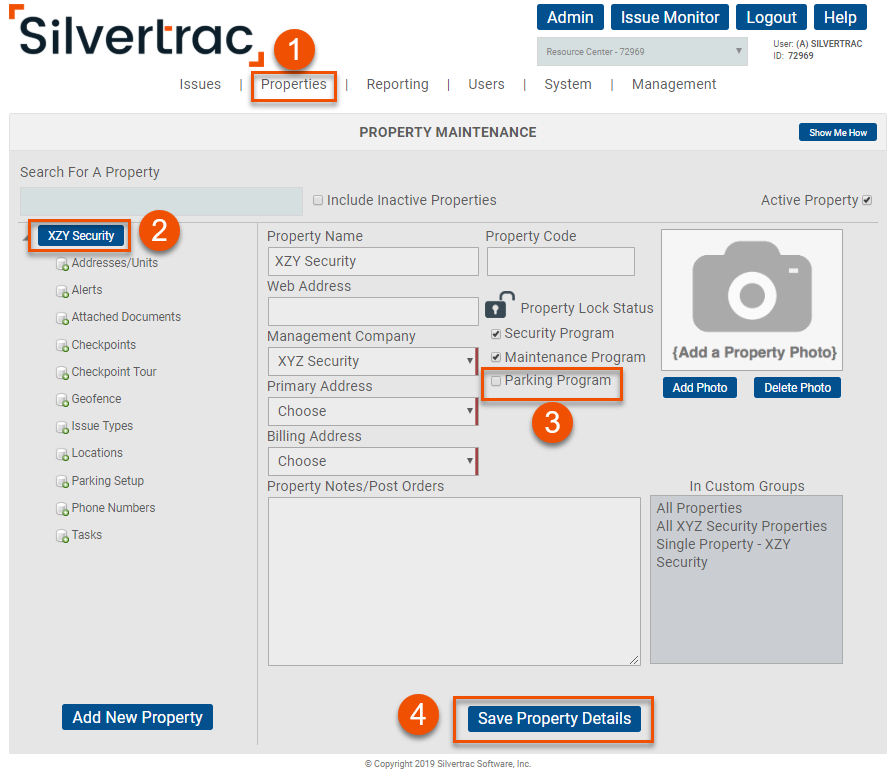Click the Parking Setup tree icon
This screenshot has width=896, height=778.
(62, 482)
